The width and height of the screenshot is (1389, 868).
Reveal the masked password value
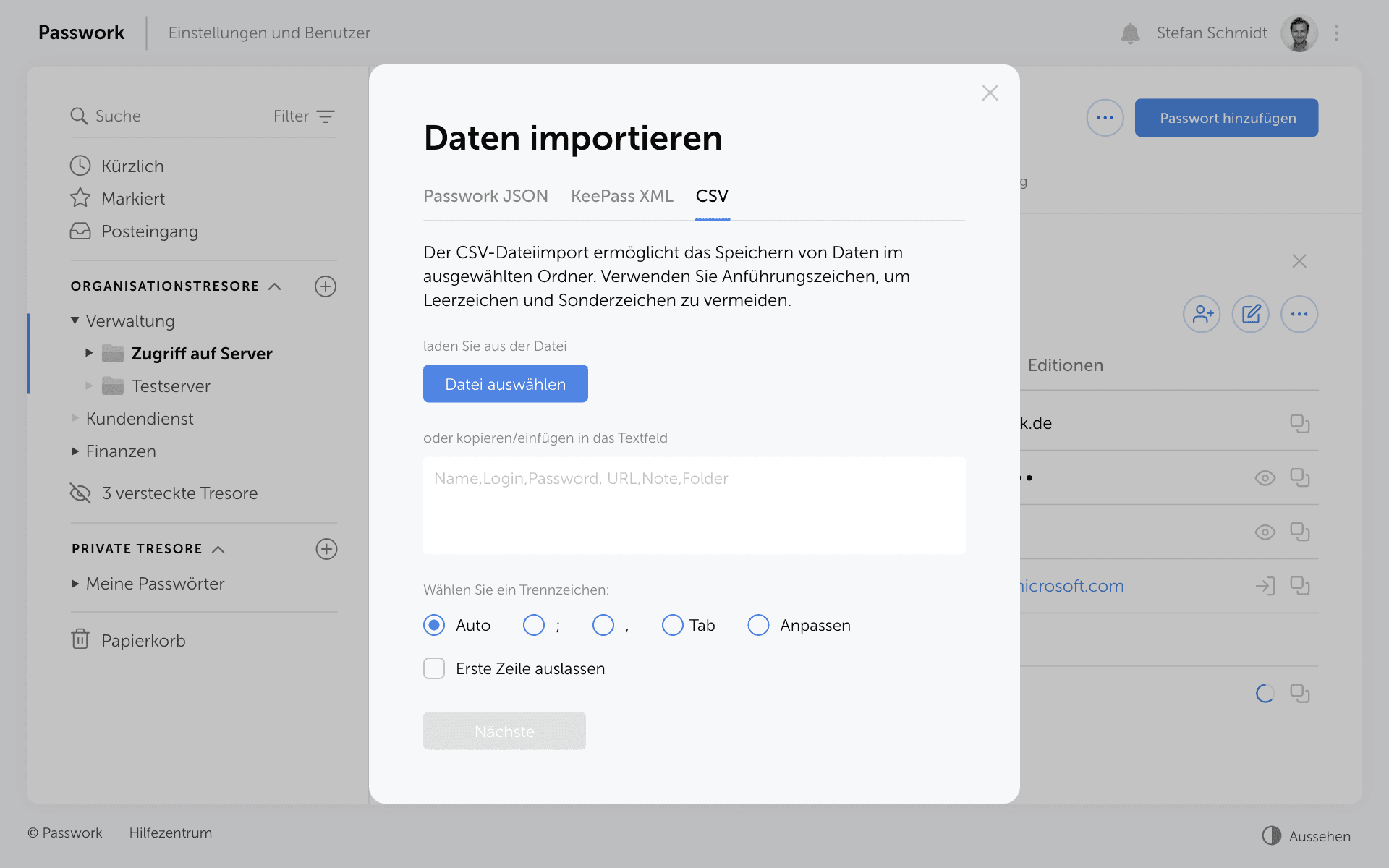coord(1265,477)
